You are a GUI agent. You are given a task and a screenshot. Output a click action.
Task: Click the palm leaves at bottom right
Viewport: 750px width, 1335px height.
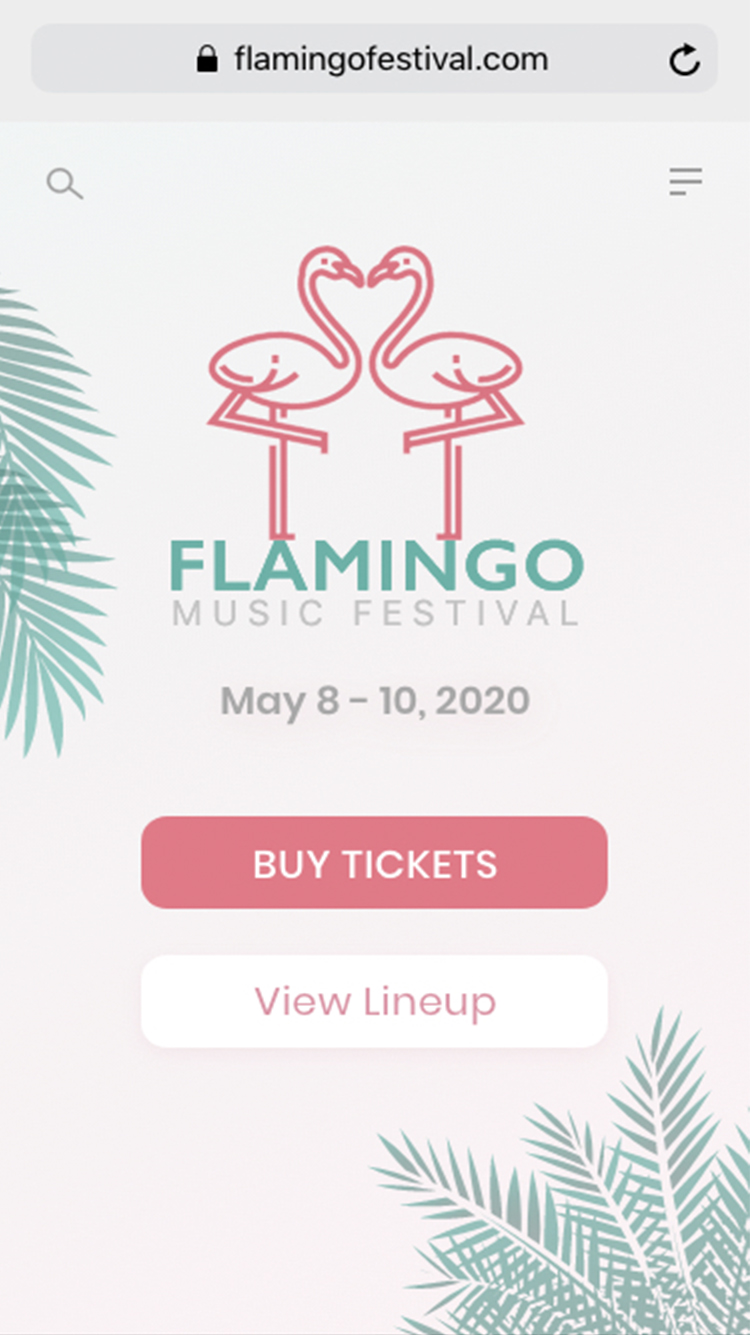pyautogui.click(x=600, y=1200)
